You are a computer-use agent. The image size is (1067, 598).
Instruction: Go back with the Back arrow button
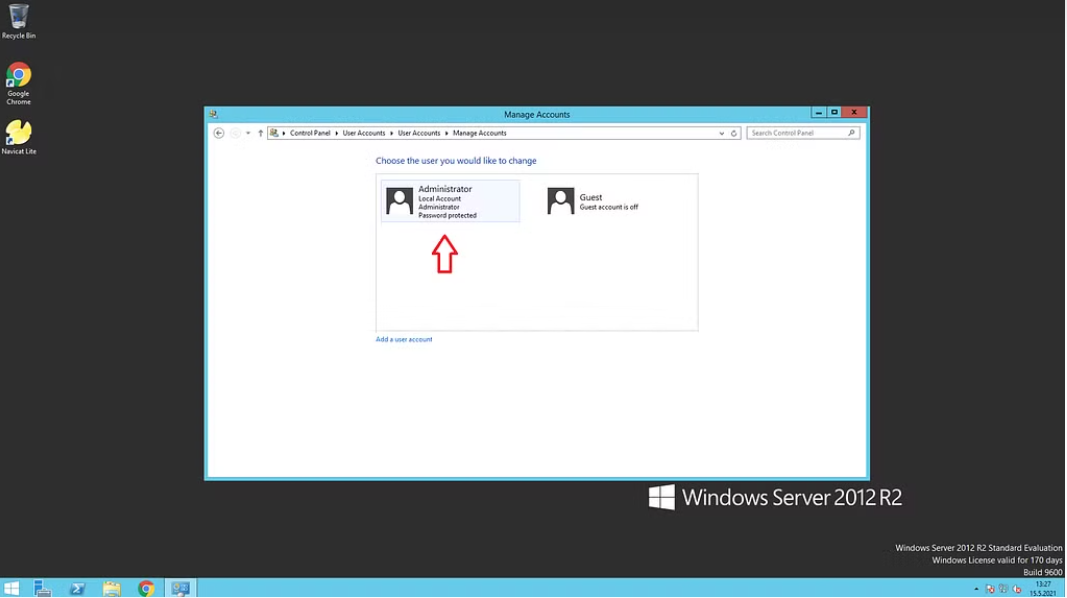[x=218, y=133]
